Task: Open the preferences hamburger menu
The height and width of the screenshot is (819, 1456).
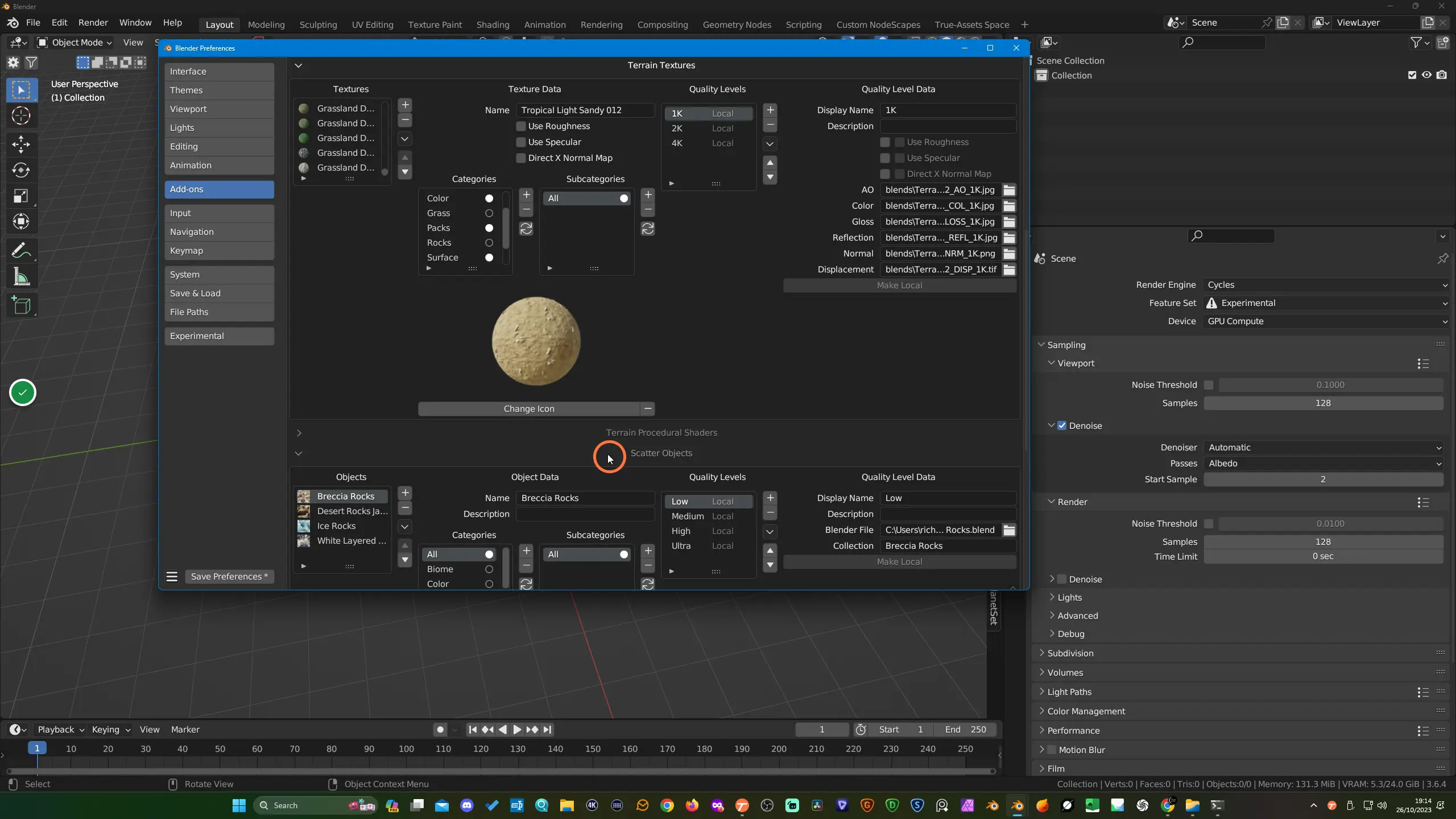Action: click(x=172, y=577)
